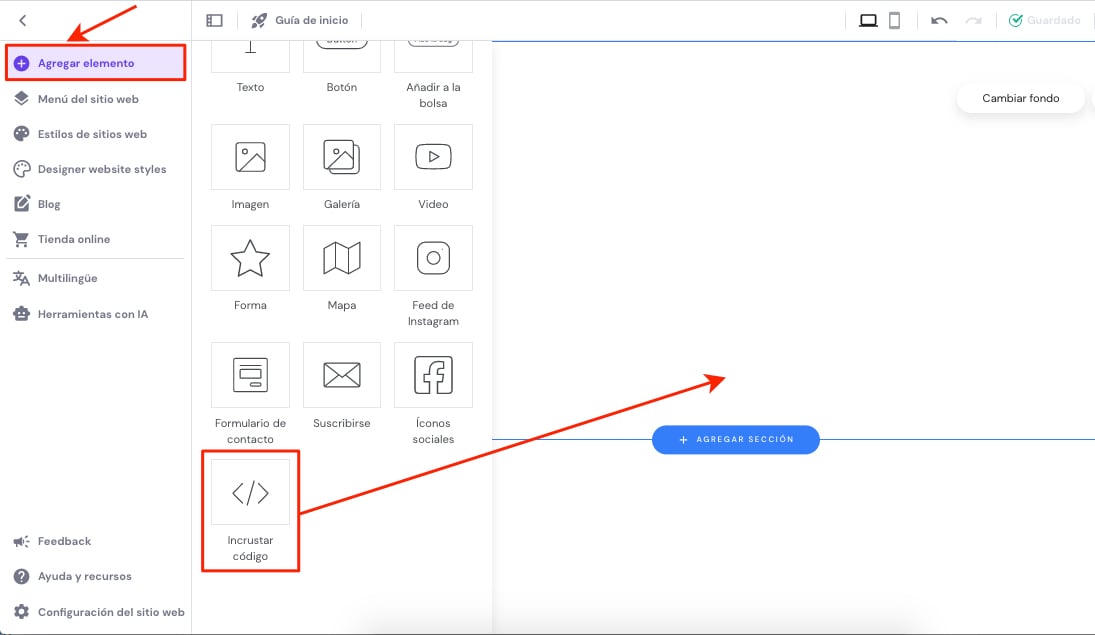Pick the Mapa element icon

pos(342,259)
